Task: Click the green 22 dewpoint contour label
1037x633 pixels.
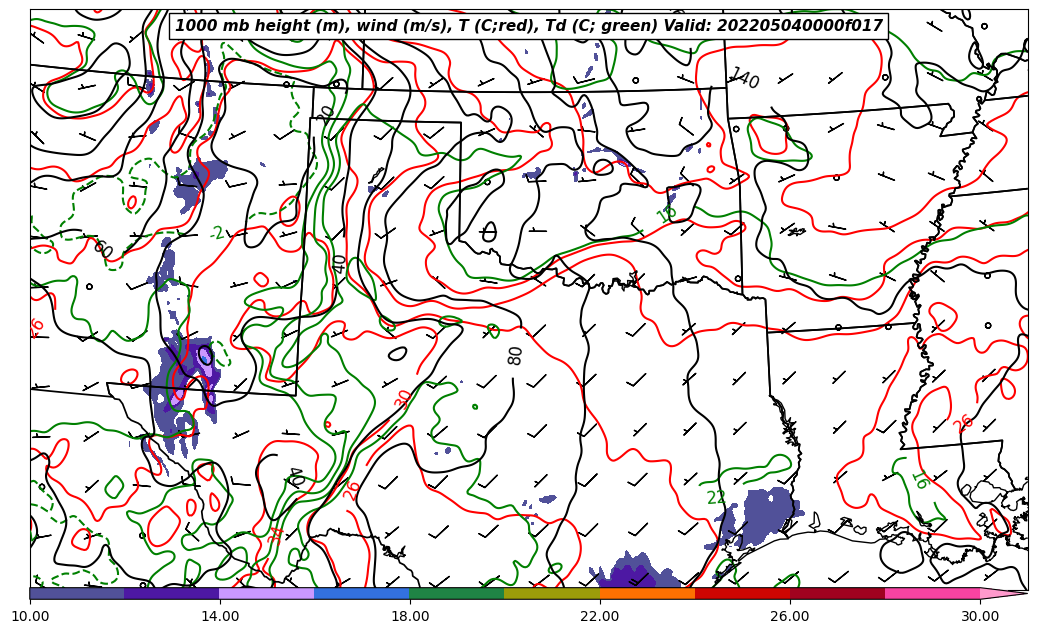Action: click(716, 498)
